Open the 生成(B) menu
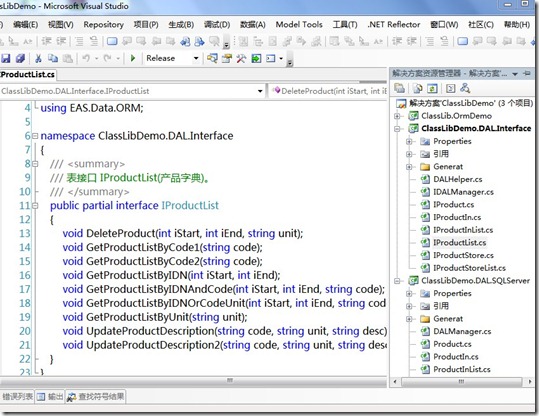The image size is (539, 416). (181, 25)
